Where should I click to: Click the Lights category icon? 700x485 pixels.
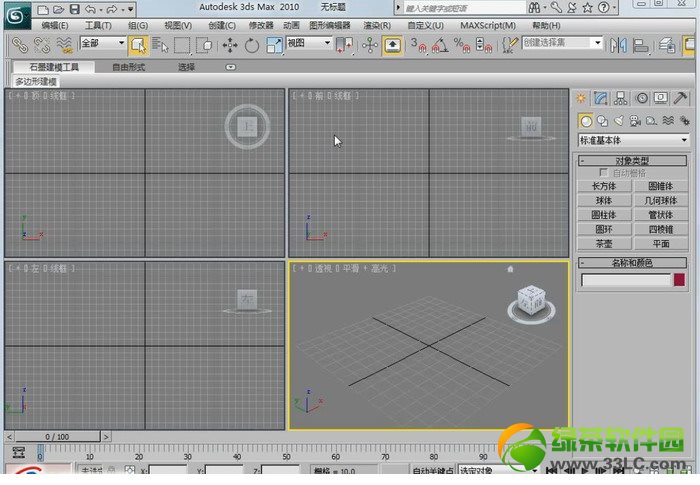point(618,121)
